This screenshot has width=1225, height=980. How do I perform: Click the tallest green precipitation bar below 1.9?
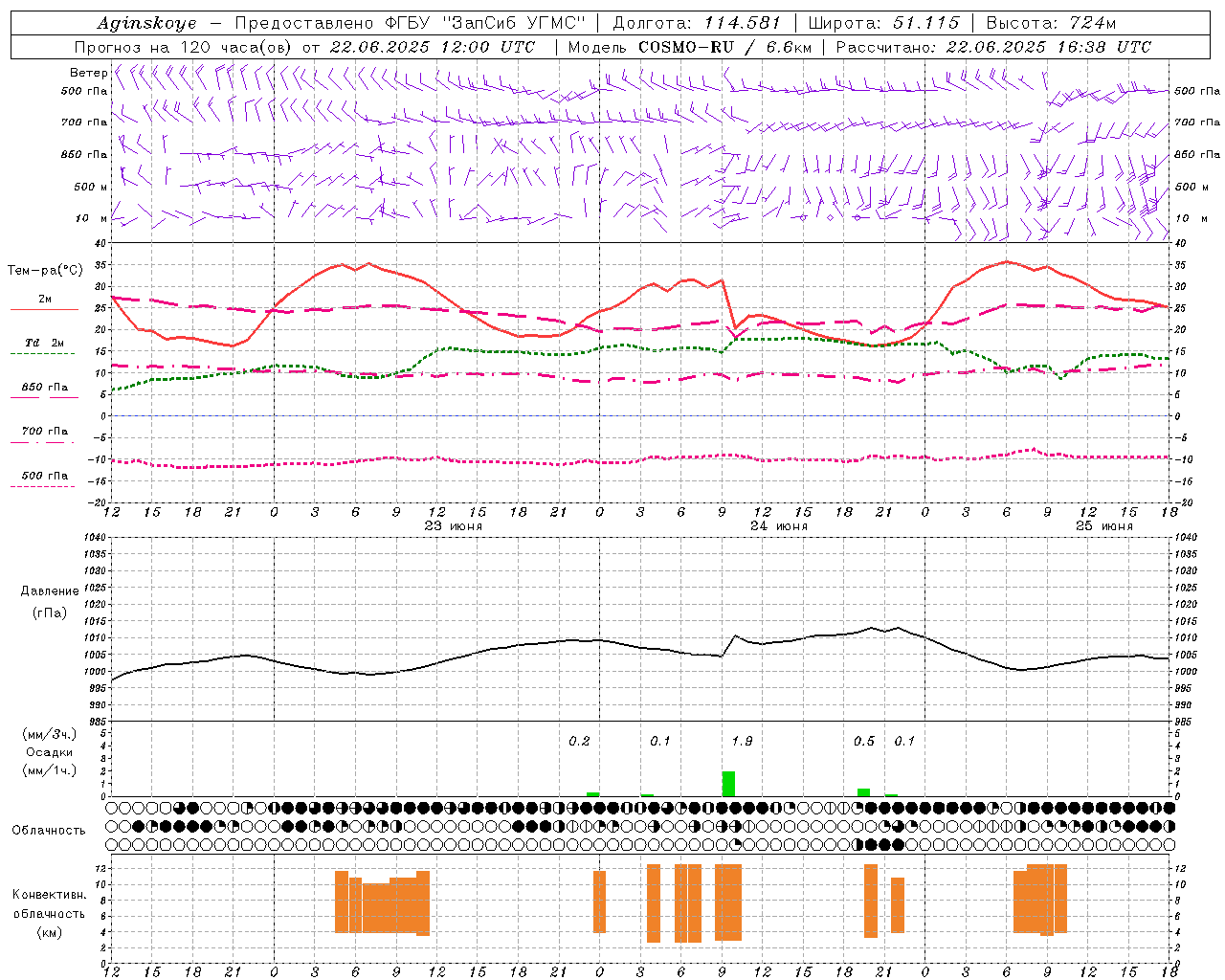(728, 784)
